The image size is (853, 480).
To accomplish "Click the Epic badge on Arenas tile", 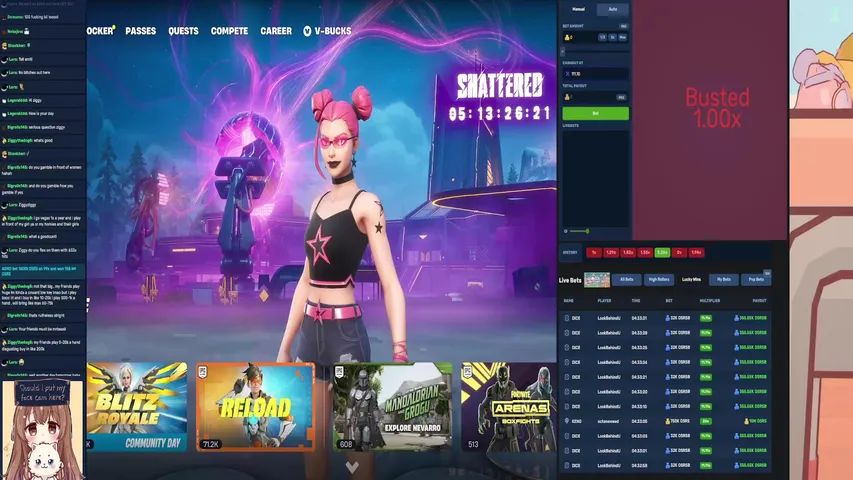I will pos(467,372).
